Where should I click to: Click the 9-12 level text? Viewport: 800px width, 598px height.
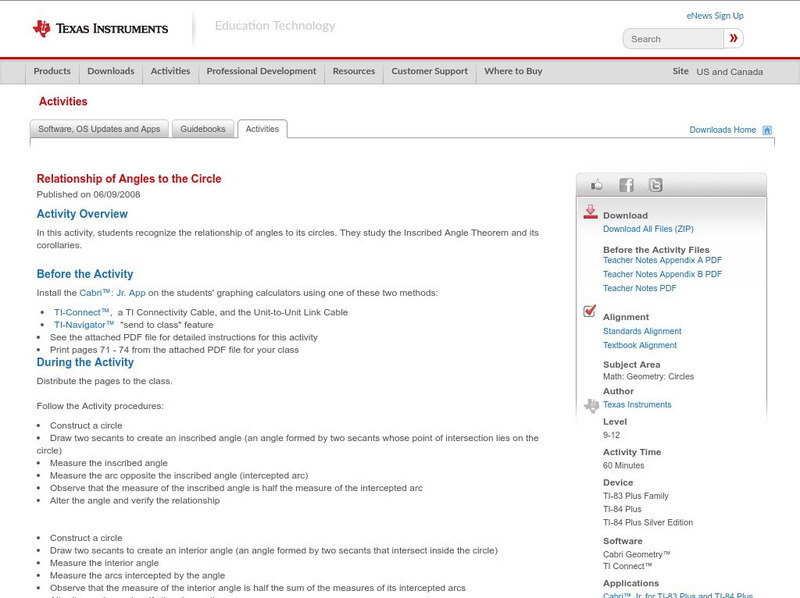point(611,435)
